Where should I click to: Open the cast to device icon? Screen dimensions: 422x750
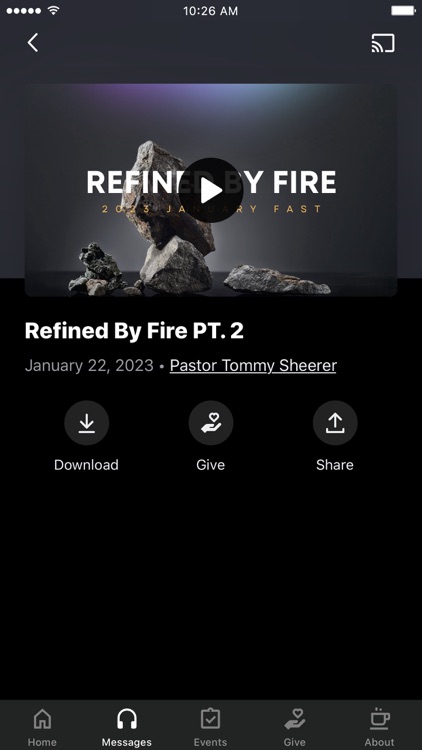click(383, 43)
